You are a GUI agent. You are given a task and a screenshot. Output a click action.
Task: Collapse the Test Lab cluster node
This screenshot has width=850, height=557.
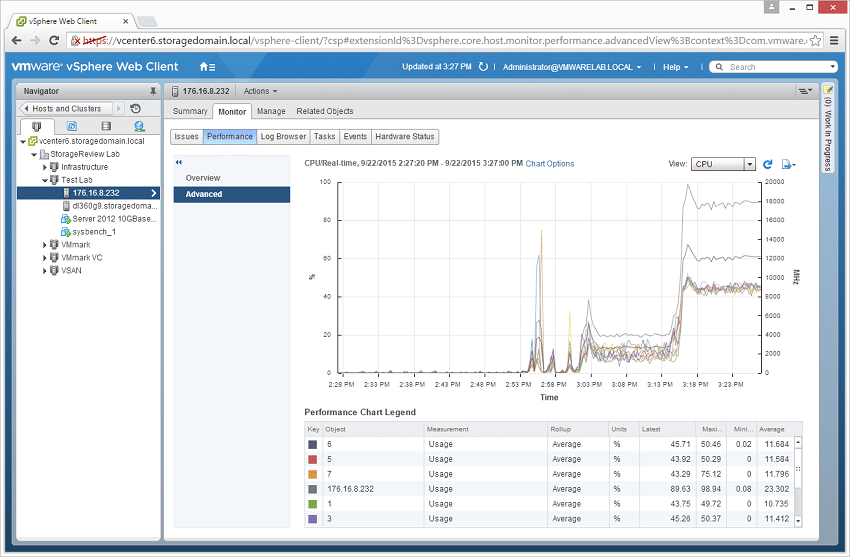[44, 180]
